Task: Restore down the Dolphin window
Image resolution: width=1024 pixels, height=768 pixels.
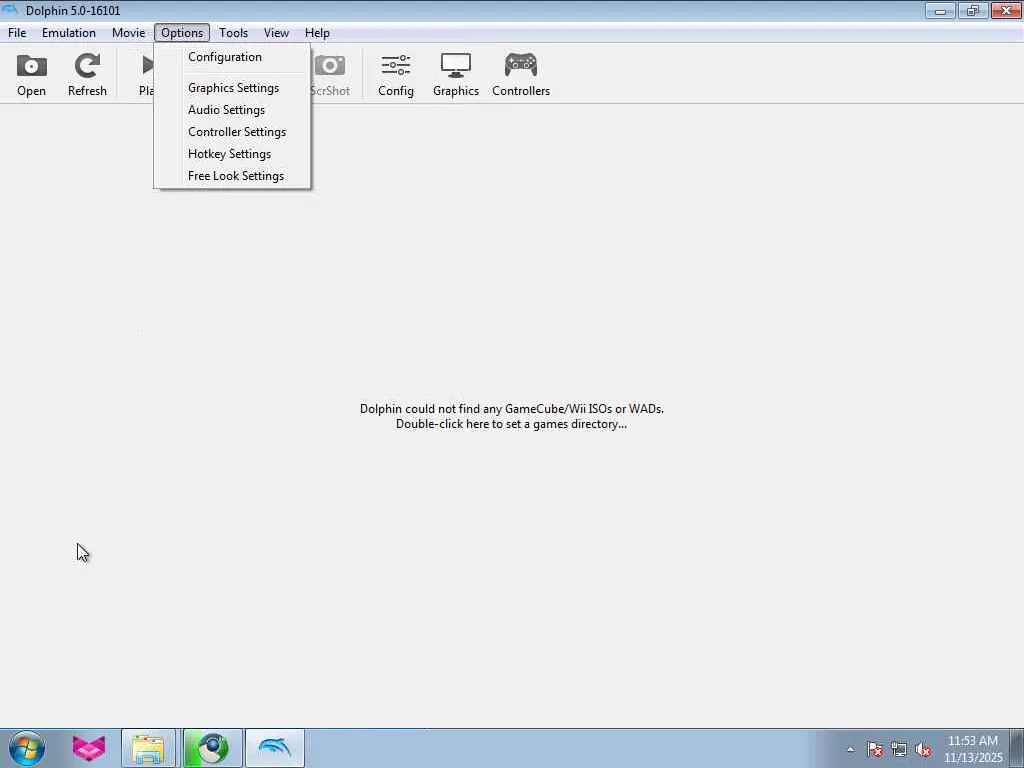Action: [973, 10]
